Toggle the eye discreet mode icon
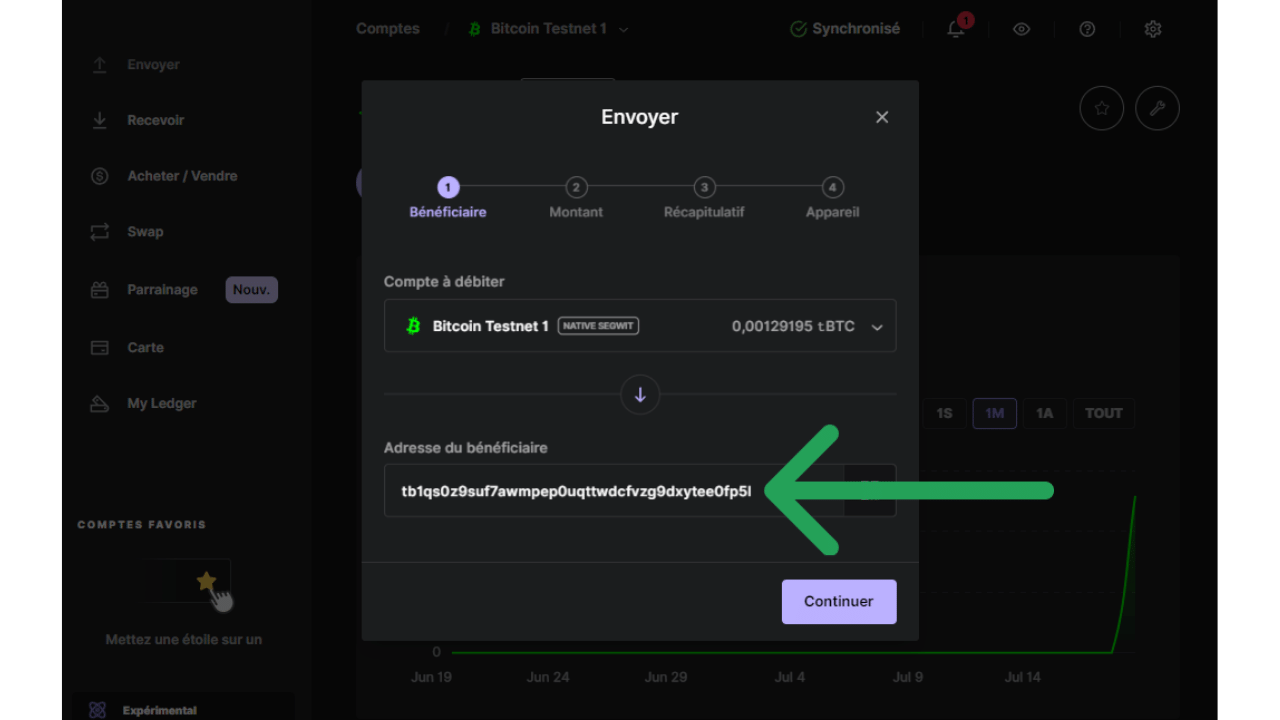Image resolution: width=1280 pixels, height=720 pixels. (x=1021, y=29)
